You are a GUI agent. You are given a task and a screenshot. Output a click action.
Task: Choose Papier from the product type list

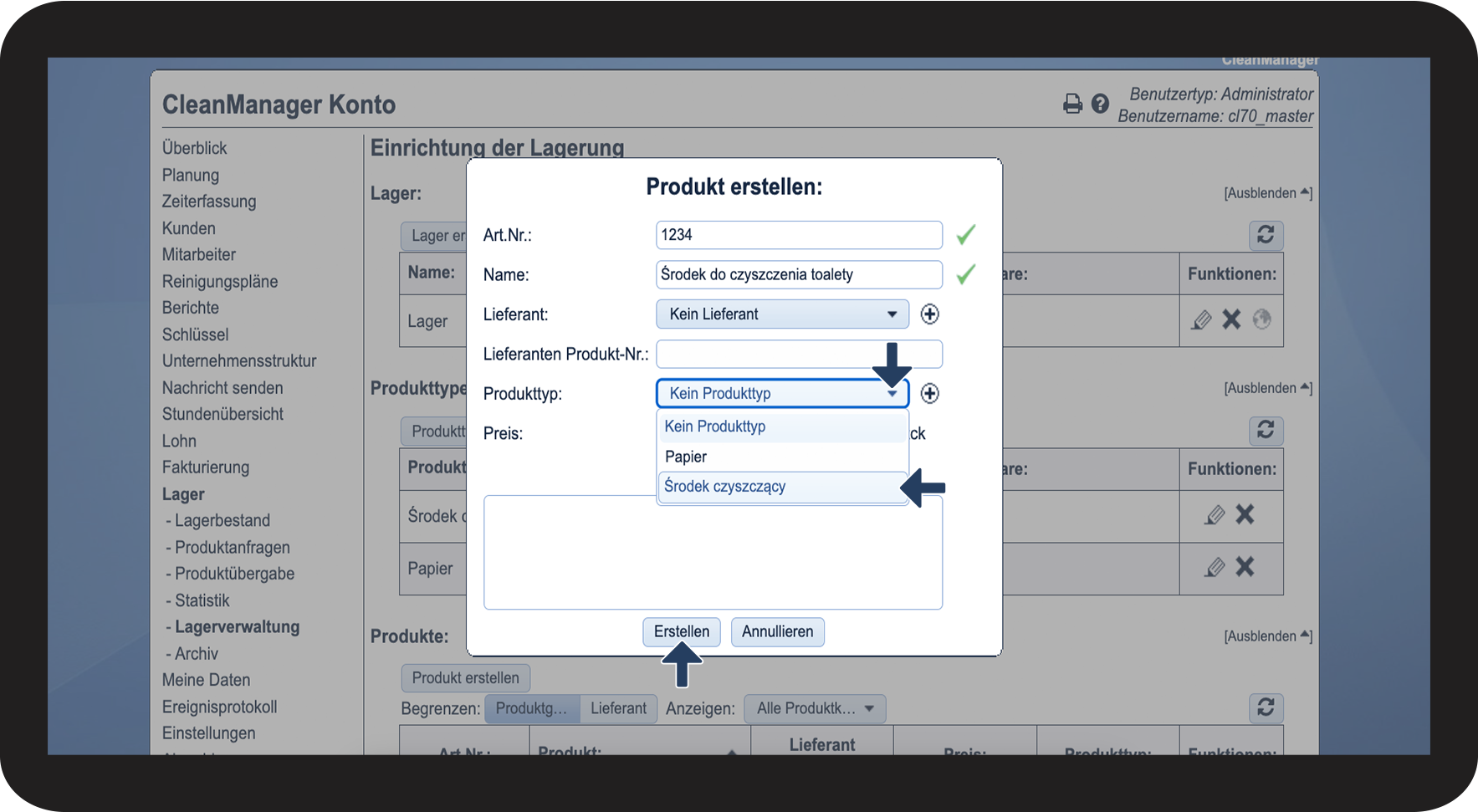coord(782,457)
